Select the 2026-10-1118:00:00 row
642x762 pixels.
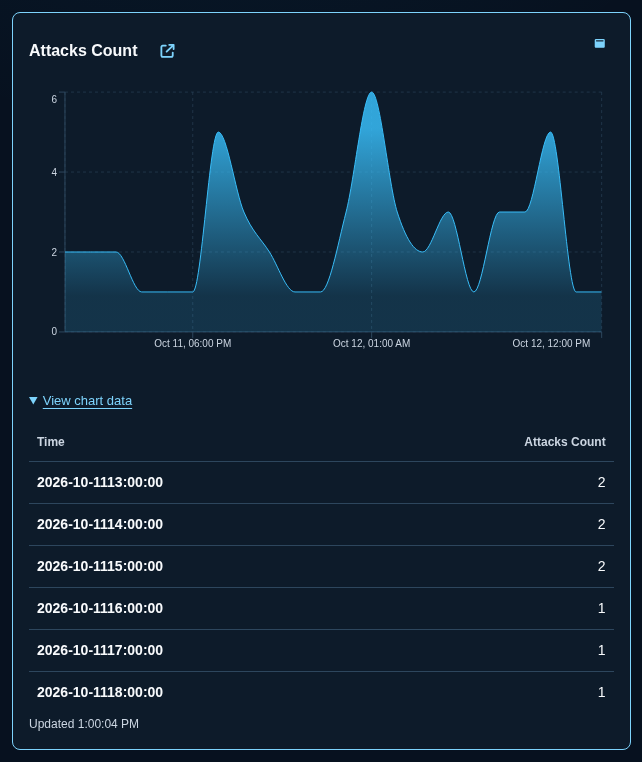click(x=321, y=692)
